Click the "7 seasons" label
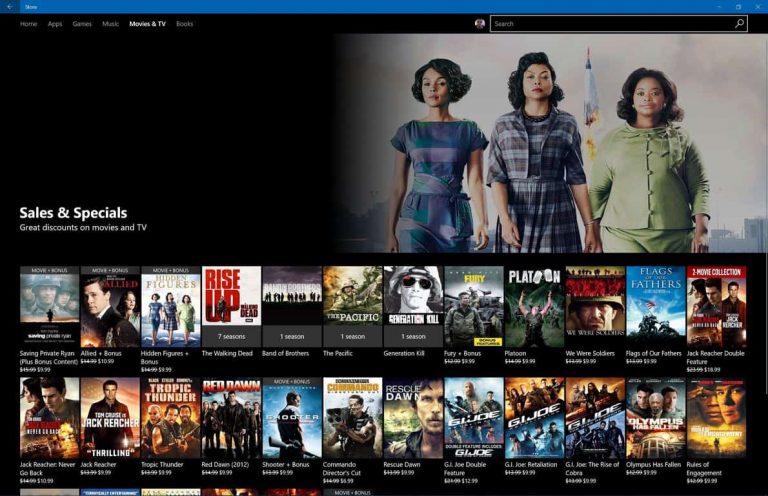Screen dimensions: 768x496 click(231, 336)
